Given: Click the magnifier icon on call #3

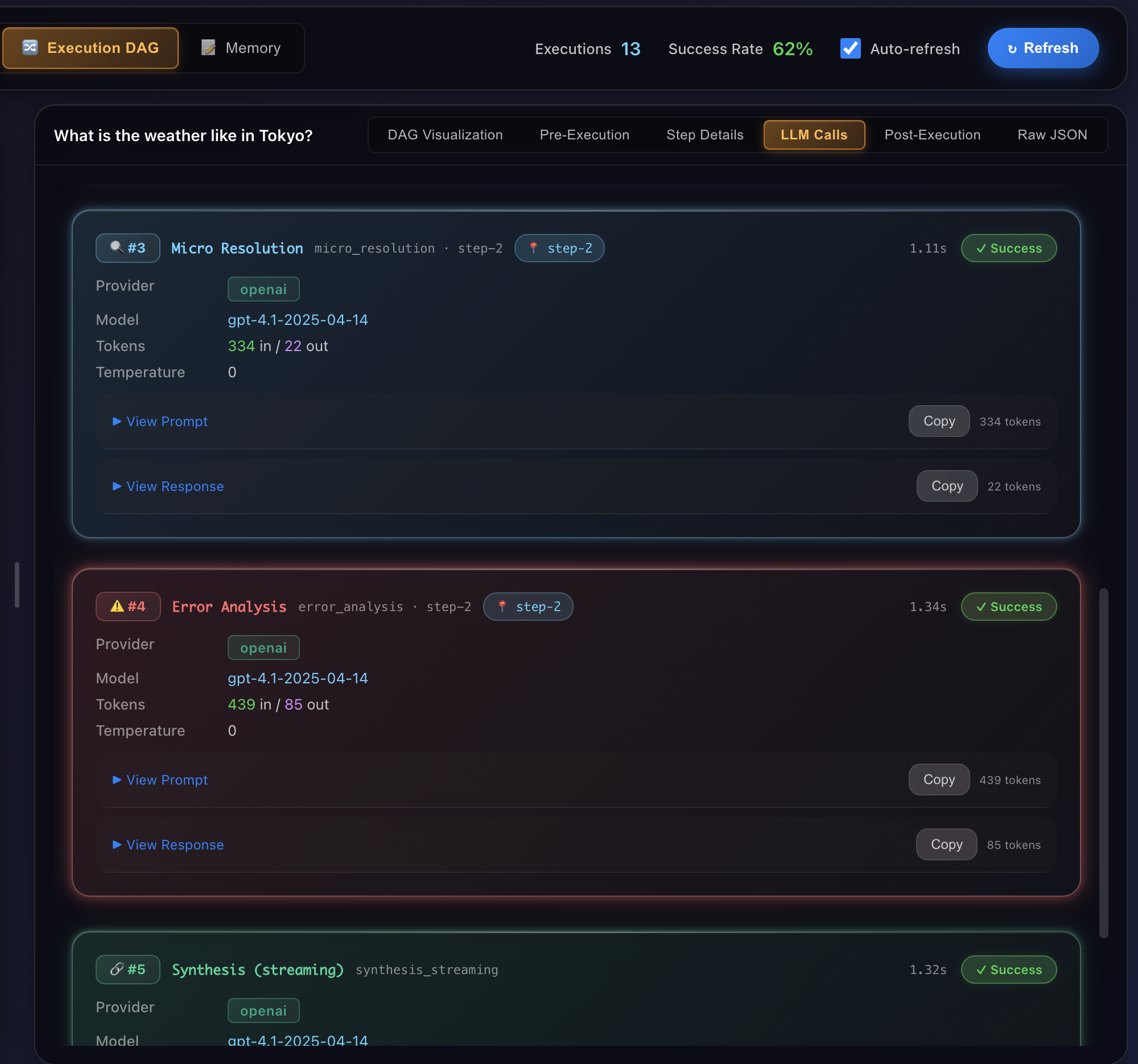Looking at the screenshot, I should pos(116,248).
